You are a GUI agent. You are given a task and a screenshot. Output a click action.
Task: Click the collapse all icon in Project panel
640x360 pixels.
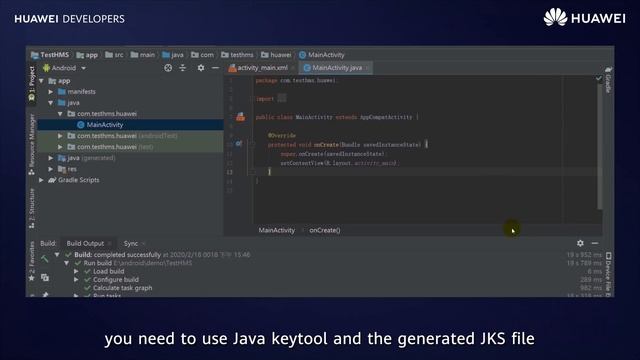click(182, 68)
